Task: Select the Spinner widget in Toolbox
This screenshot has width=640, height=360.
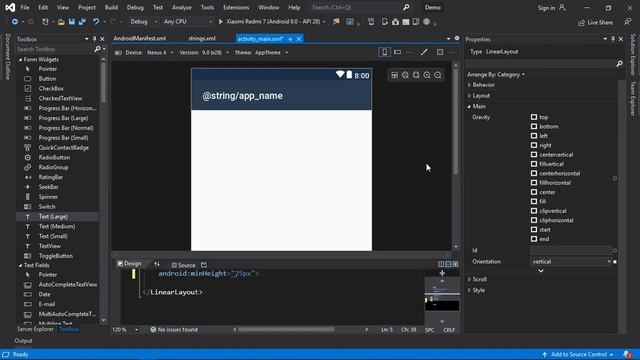Action: (x=48, y=197)
